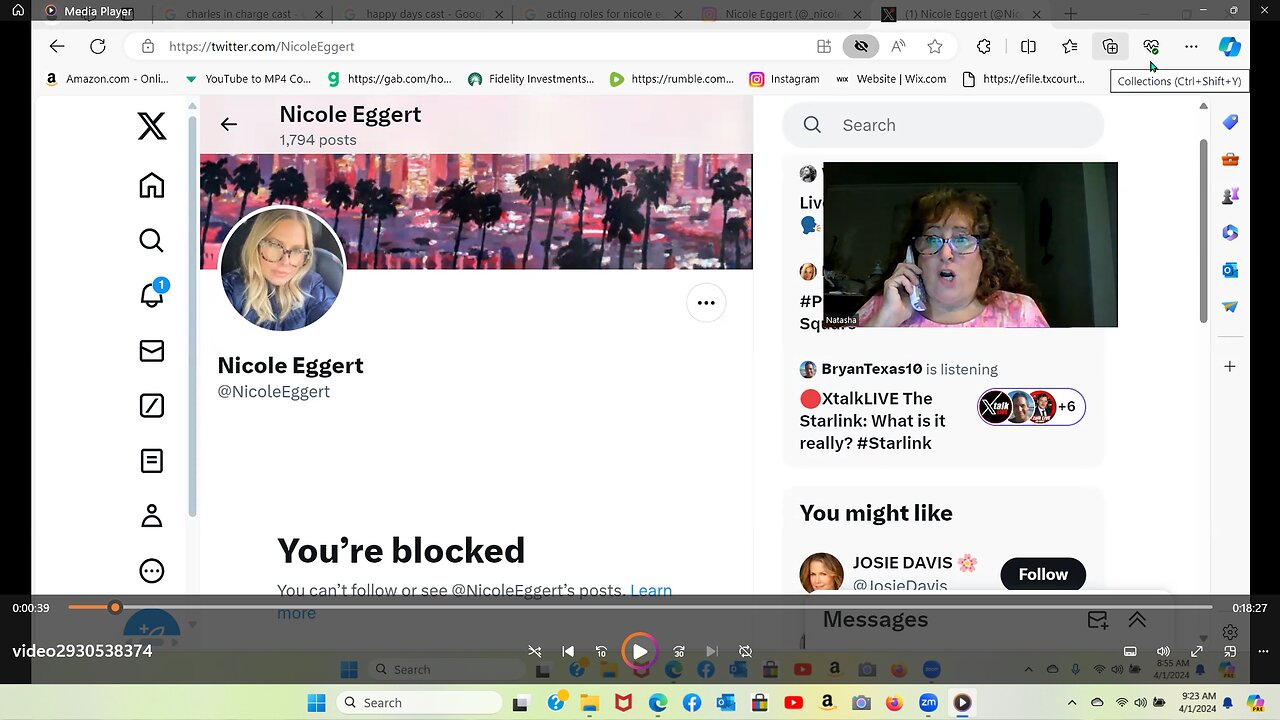1280x720 pixels.
Task: Open Website | Wix.com bookmark
Action: [890, 79]
